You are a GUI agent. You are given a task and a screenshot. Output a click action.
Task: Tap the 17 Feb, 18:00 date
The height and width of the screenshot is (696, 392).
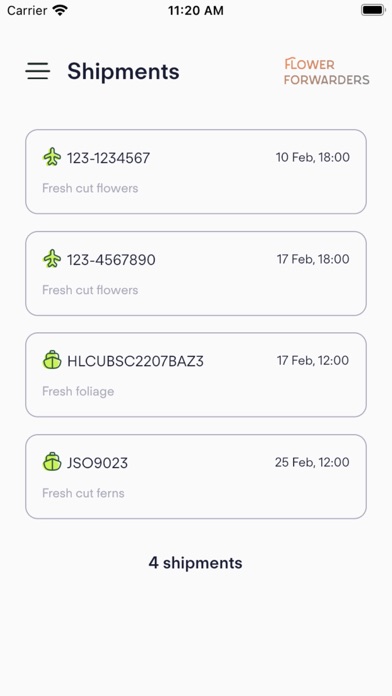[313, 259]
